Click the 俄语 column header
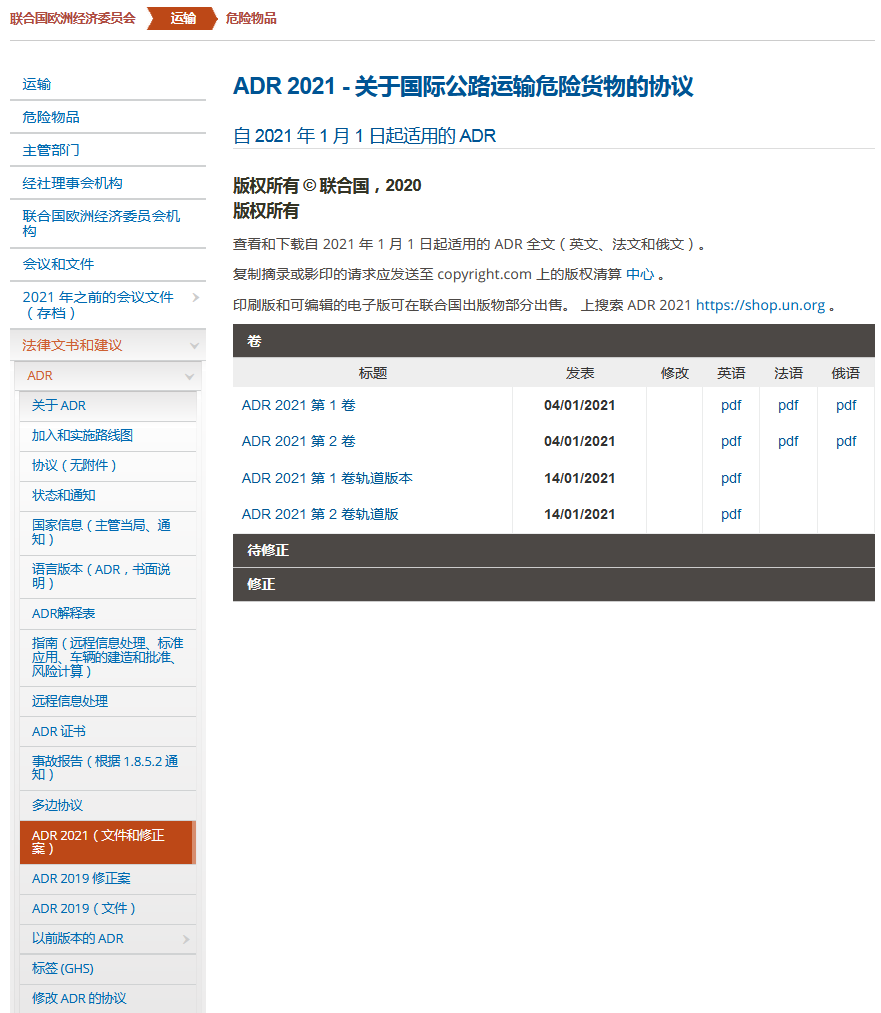Viewport: 881px width, 1013px height. click(x=845, y=373)
